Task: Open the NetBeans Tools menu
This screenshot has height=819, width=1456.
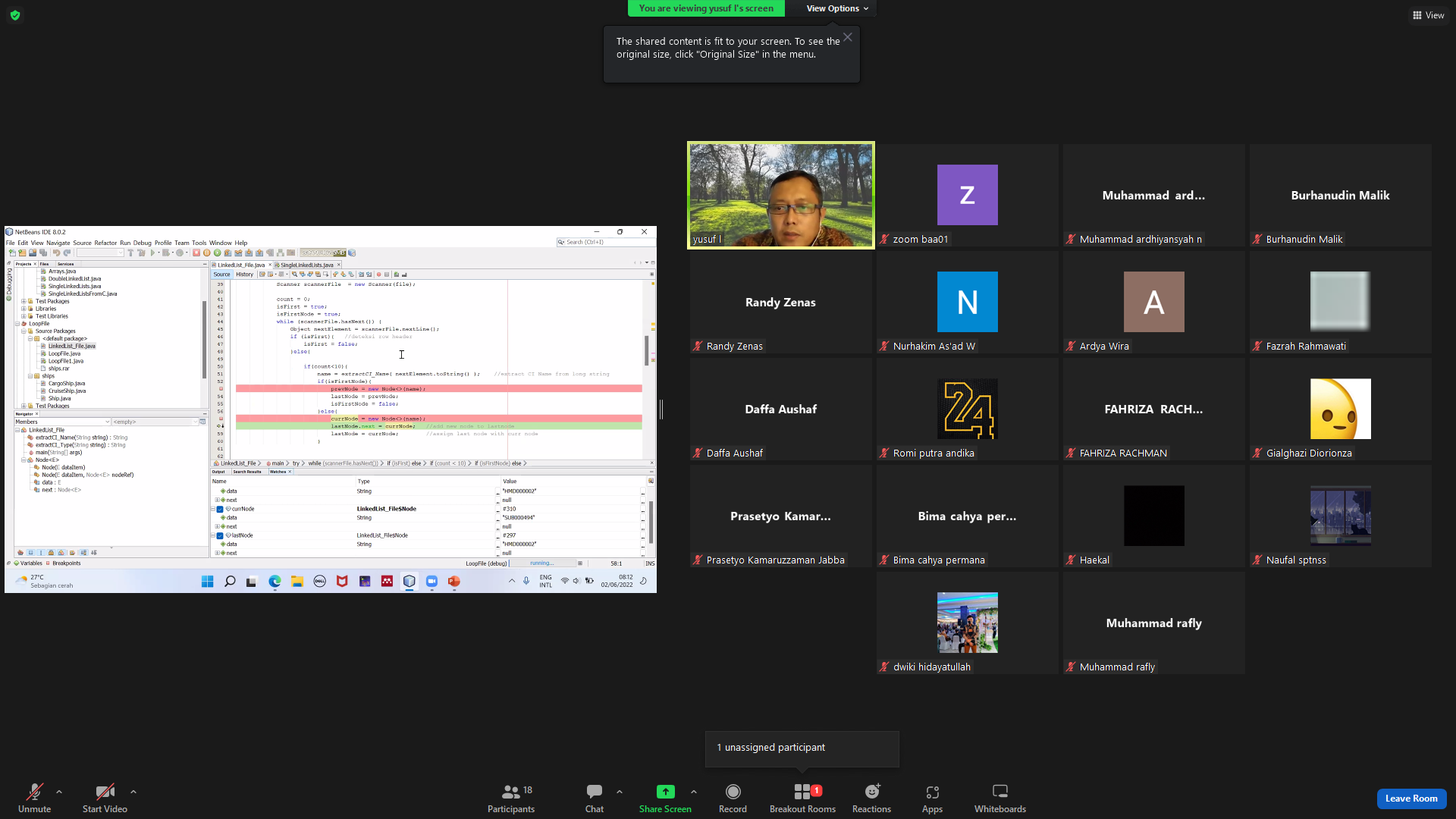Action: (199, 243)
